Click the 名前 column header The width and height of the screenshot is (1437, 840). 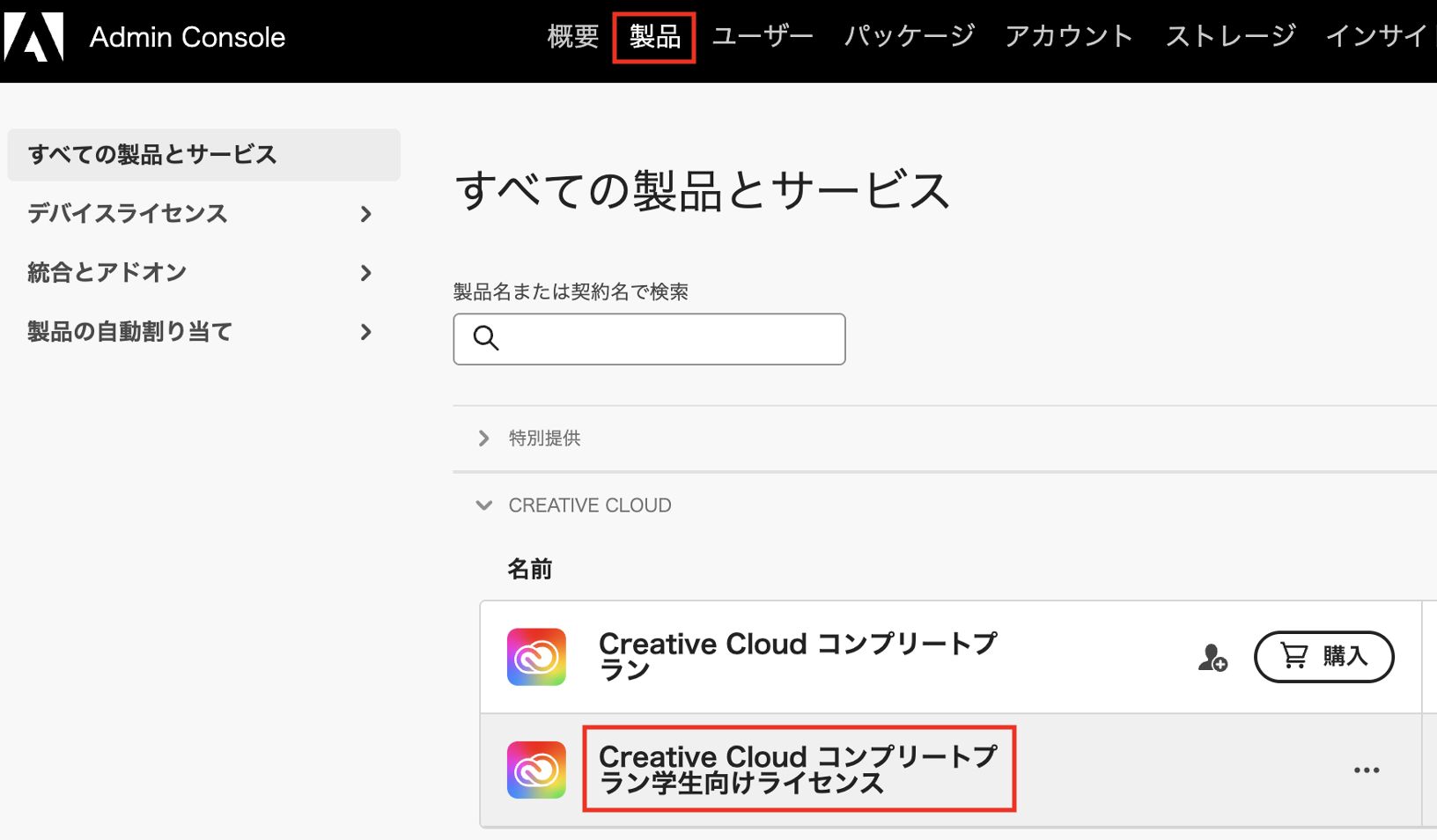(x=530, y=570)
